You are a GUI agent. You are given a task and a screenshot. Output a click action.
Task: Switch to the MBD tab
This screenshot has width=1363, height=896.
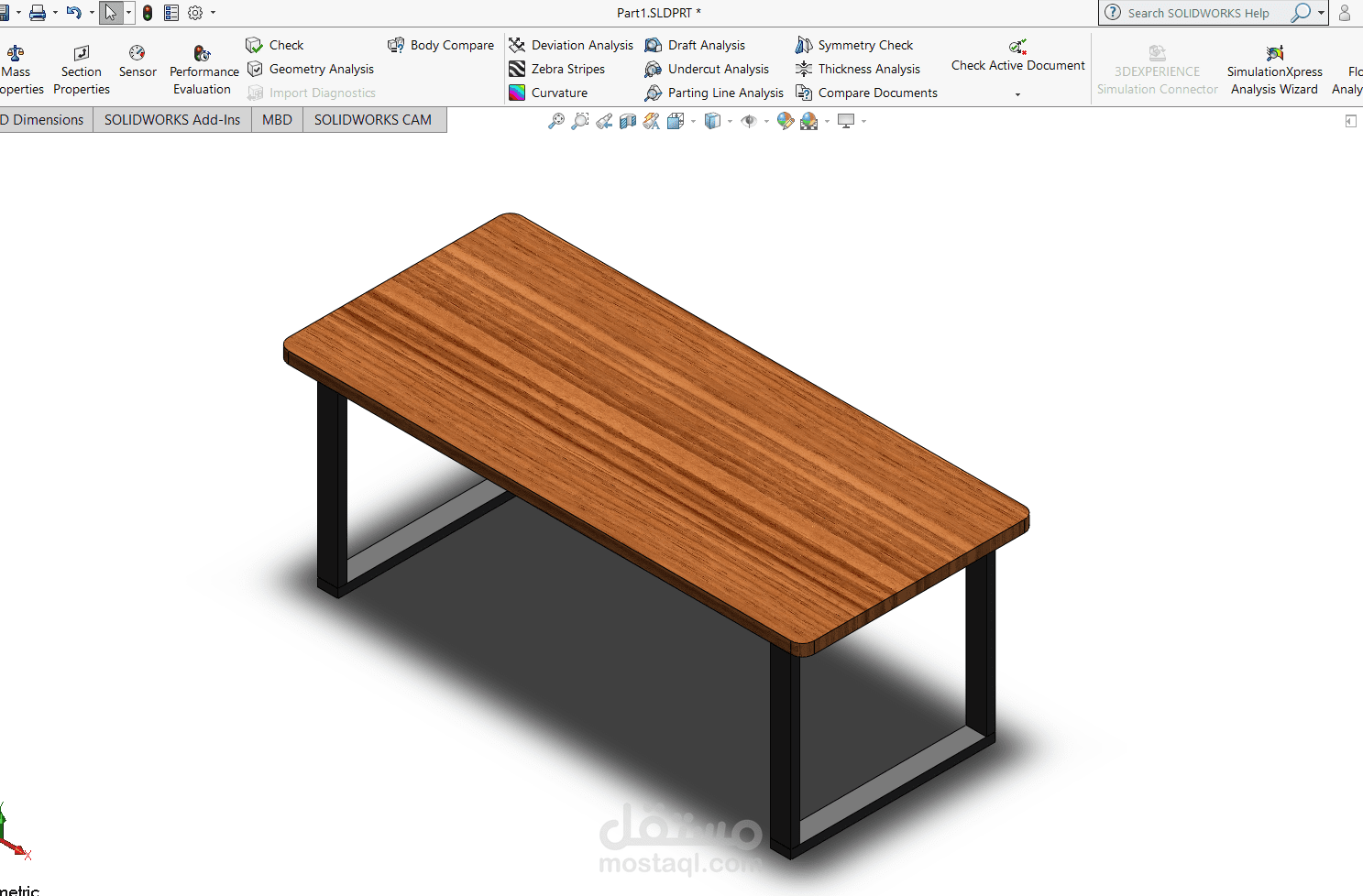pyautogui.click(x=277, y=119)
